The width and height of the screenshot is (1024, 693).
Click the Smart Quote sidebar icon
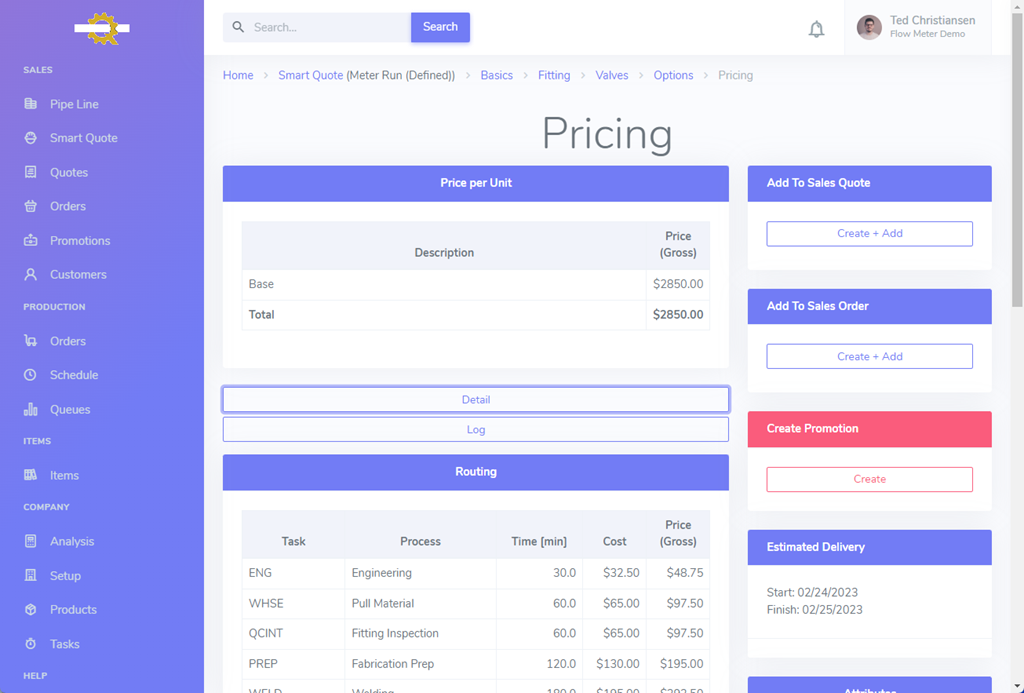(x=31, y=138)
